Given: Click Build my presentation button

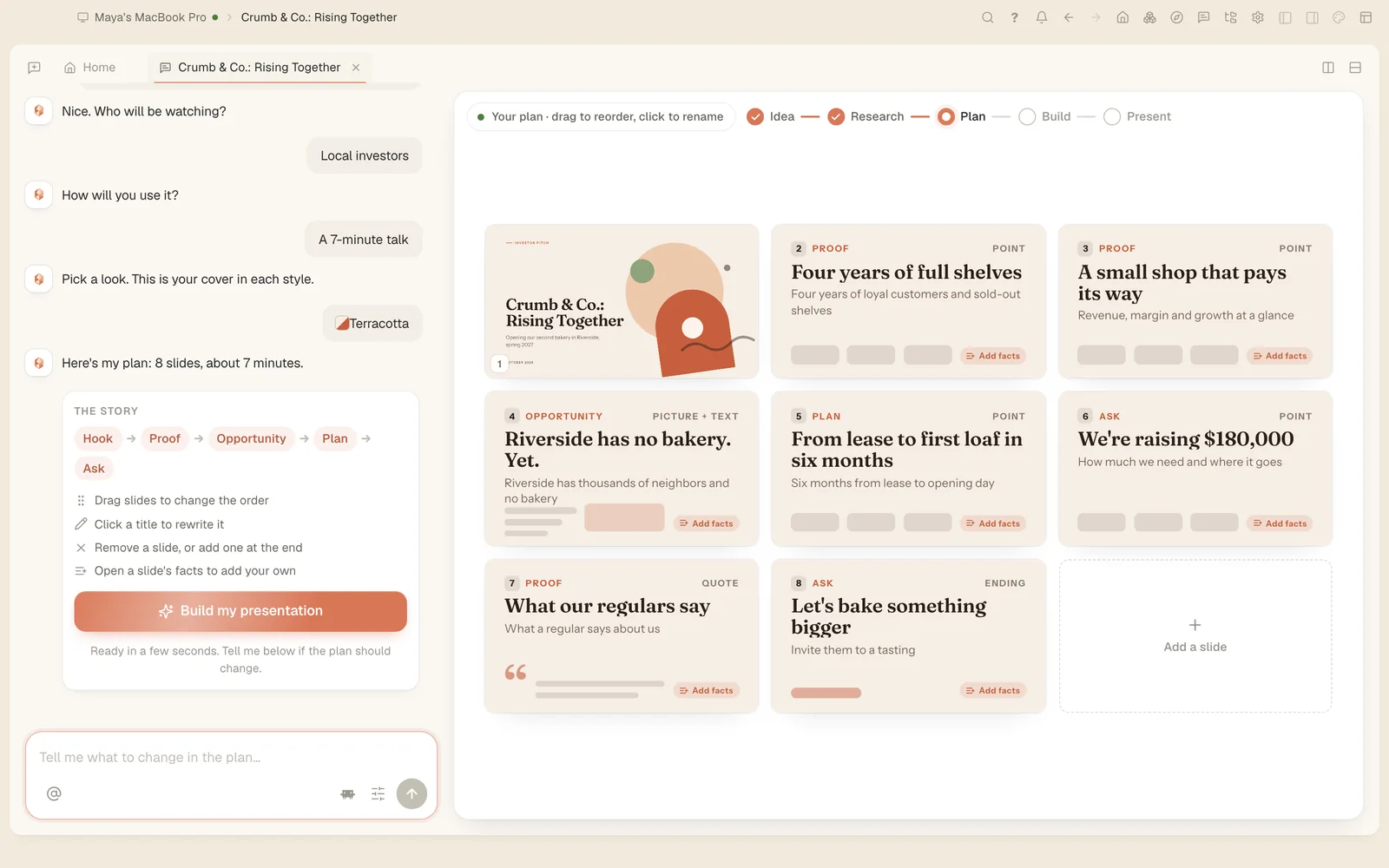Looking at the screenshot, I should pyautogui.click(x=240, y=611).
